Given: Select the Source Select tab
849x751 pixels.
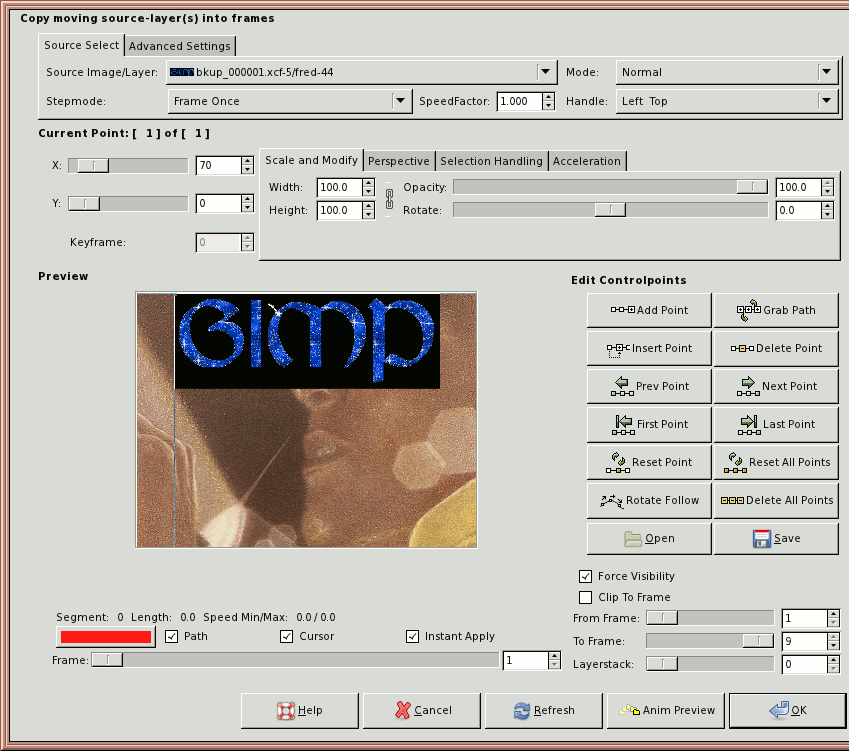Looking at the screenshot, I should [81, 45].
